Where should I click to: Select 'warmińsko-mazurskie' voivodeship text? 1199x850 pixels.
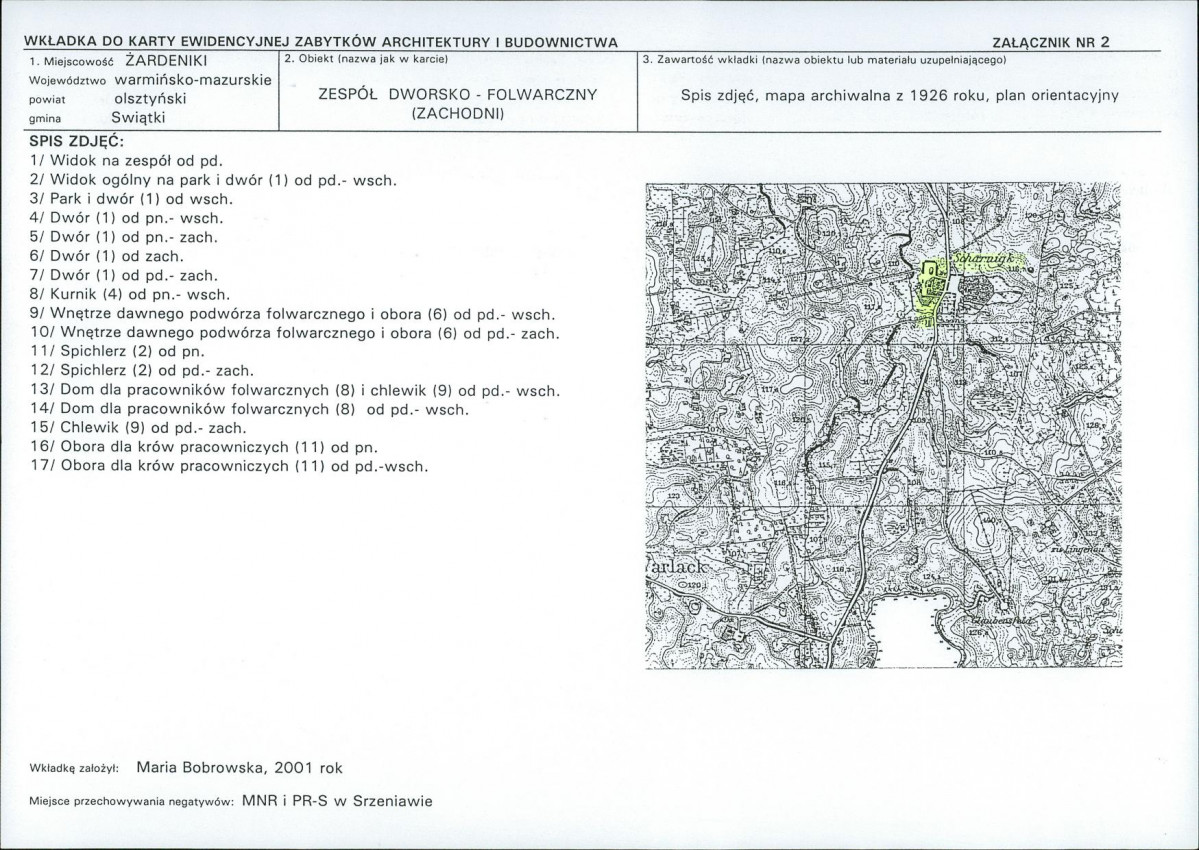[x=193, y=79]
